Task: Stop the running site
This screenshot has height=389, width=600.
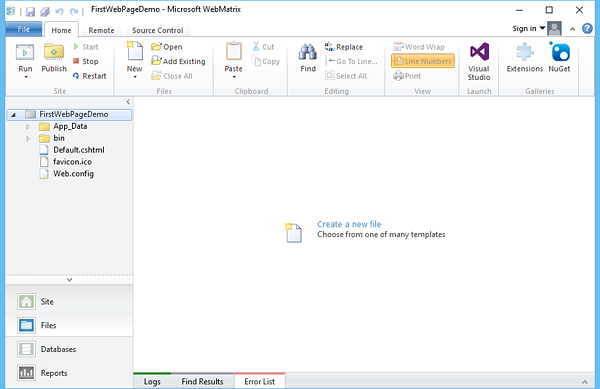Action: [86, 61]
